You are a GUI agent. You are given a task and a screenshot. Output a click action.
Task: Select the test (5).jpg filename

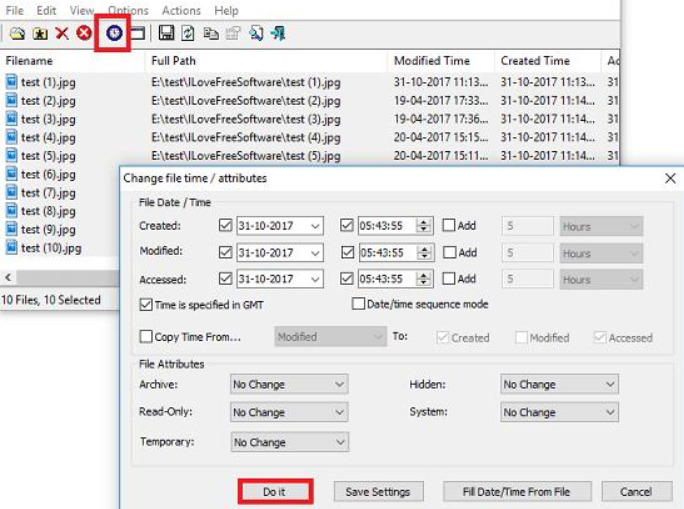tap(48, 156)
